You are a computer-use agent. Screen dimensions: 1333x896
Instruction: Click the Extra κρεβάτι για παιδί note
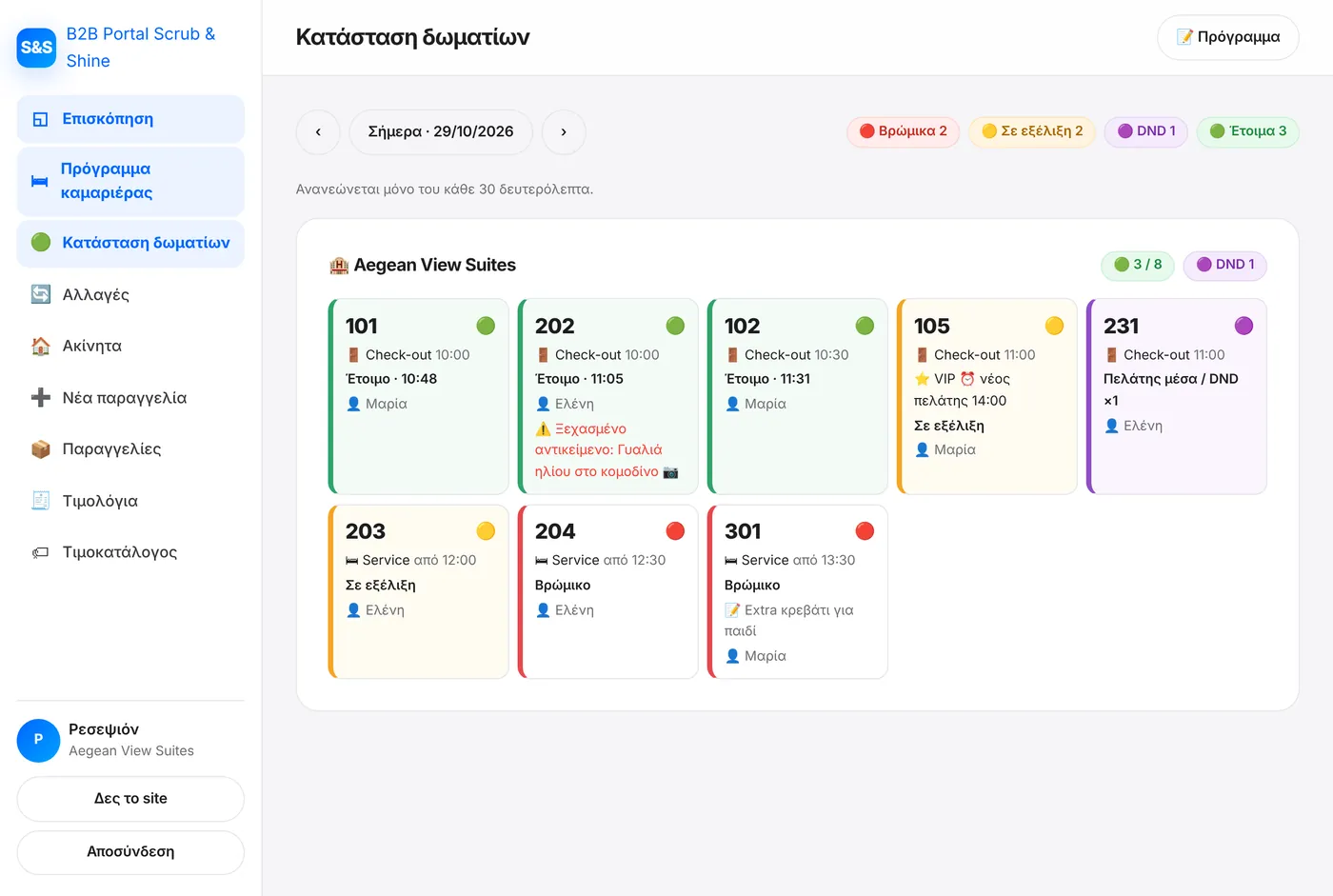click(789, 621)
